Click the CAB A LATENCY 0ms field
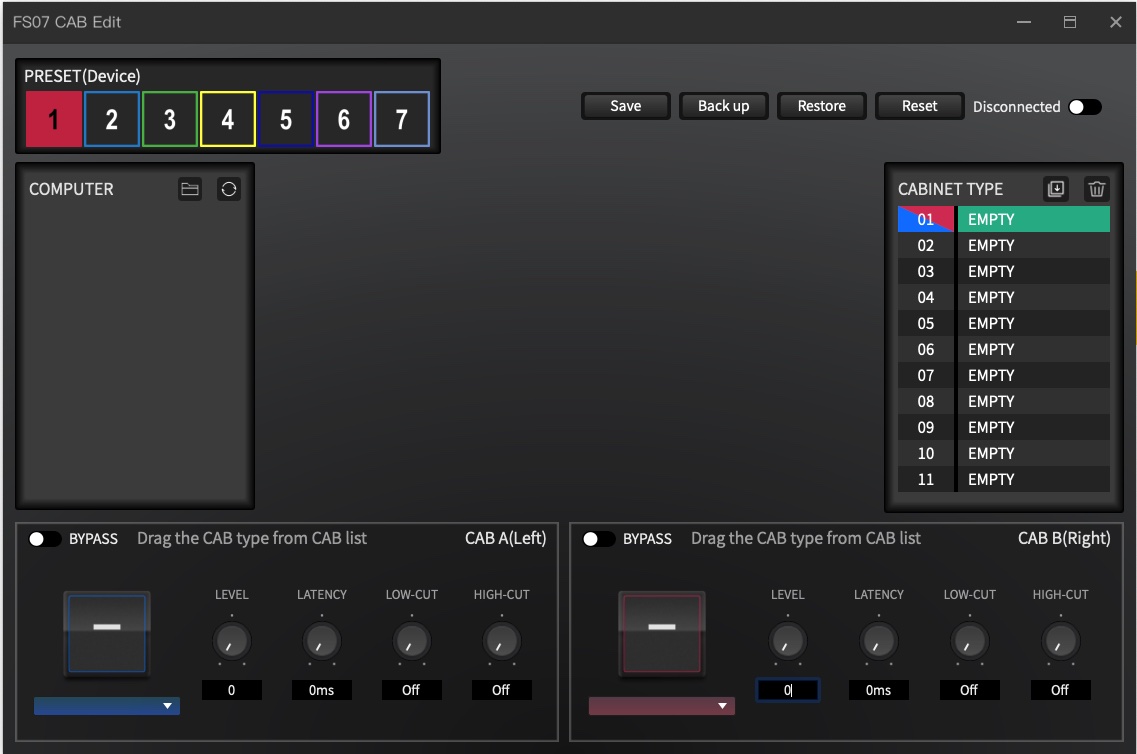The width and height of the screenshot is (1137, 754). 321,690
